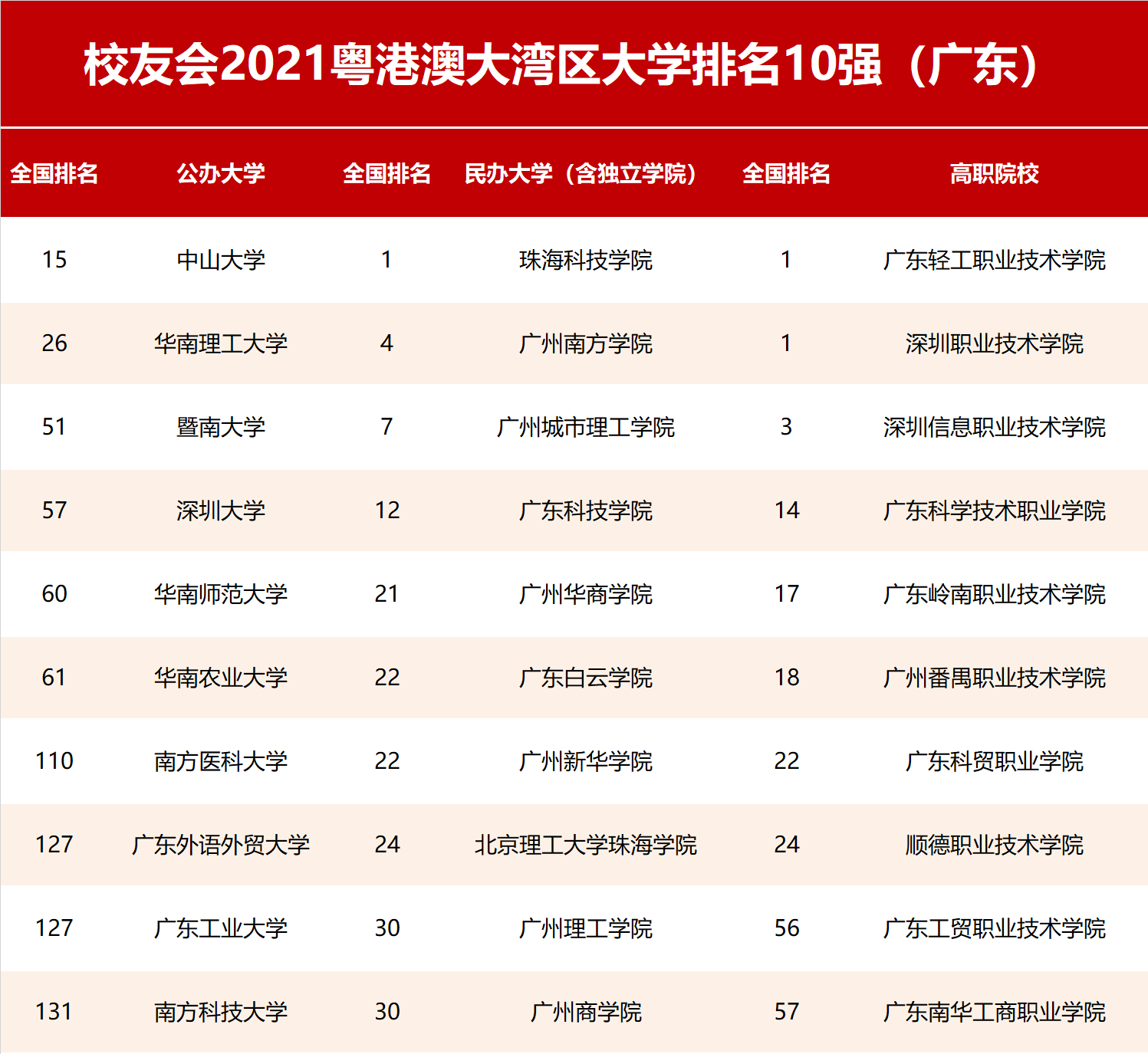Choose 广东岭南职业技术学院 cell
The width and height of the screenshot is (1148, 1054).
[x=994, y=594]
